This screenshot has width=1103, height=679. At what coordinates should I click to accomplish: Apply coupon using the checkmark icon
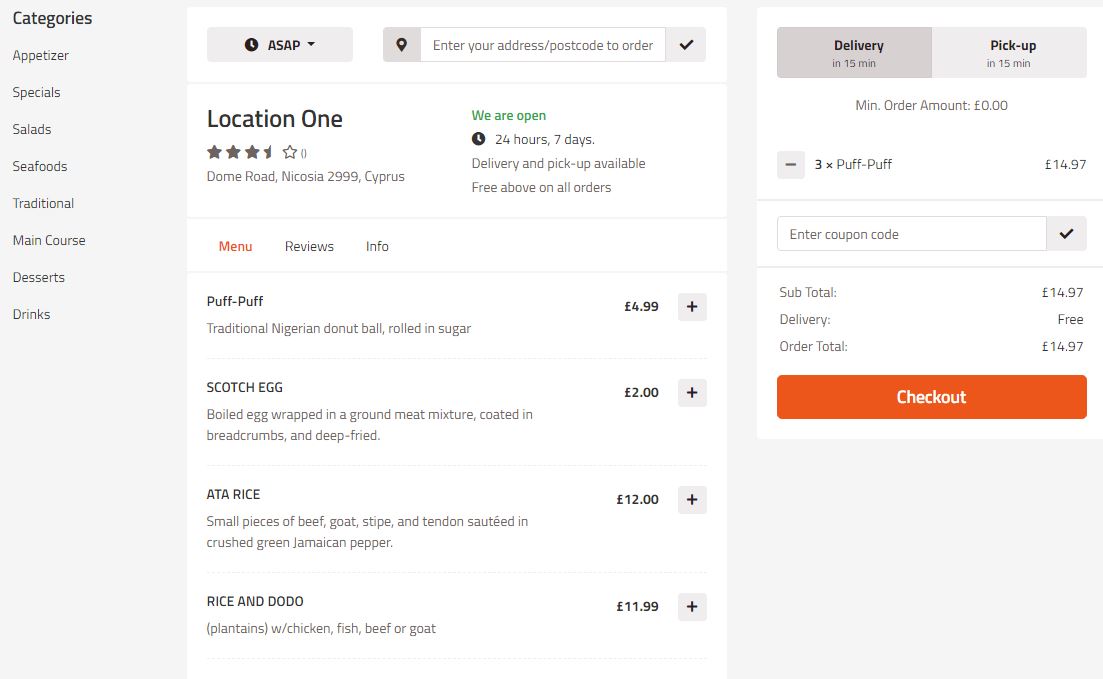pos(1066,234)
